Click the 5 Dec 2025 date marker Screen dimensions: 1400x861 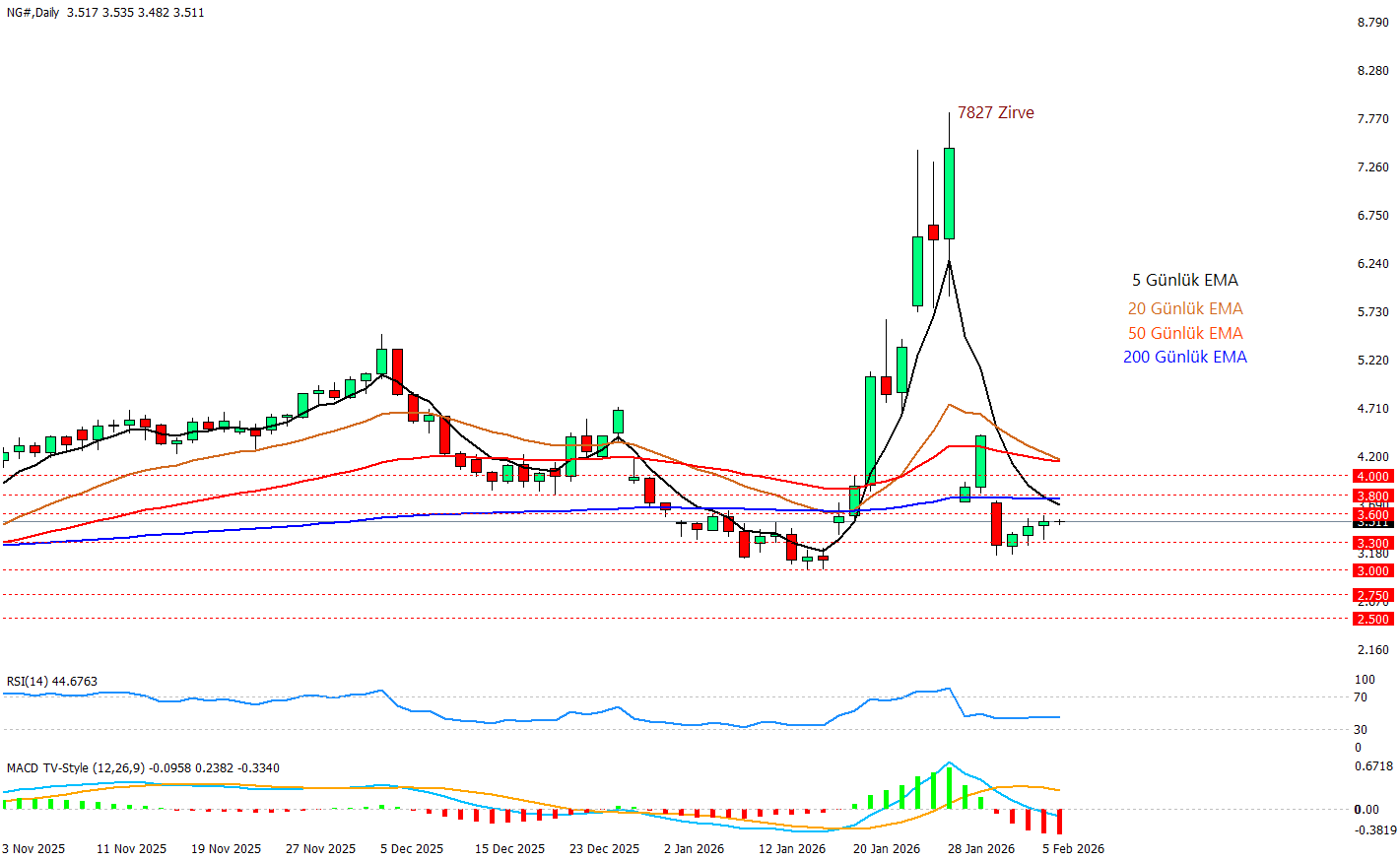412,849
